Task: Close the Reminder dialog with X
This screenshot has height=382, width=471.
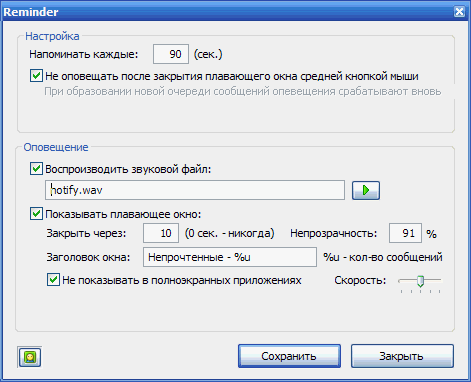Action: [x=459, y=12]
